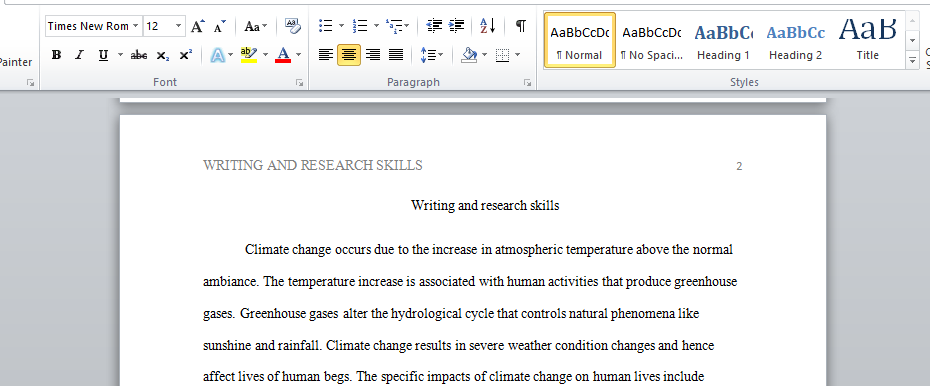
Task: Open the Font dialog launcher
Action: click(x=300, y=84)
